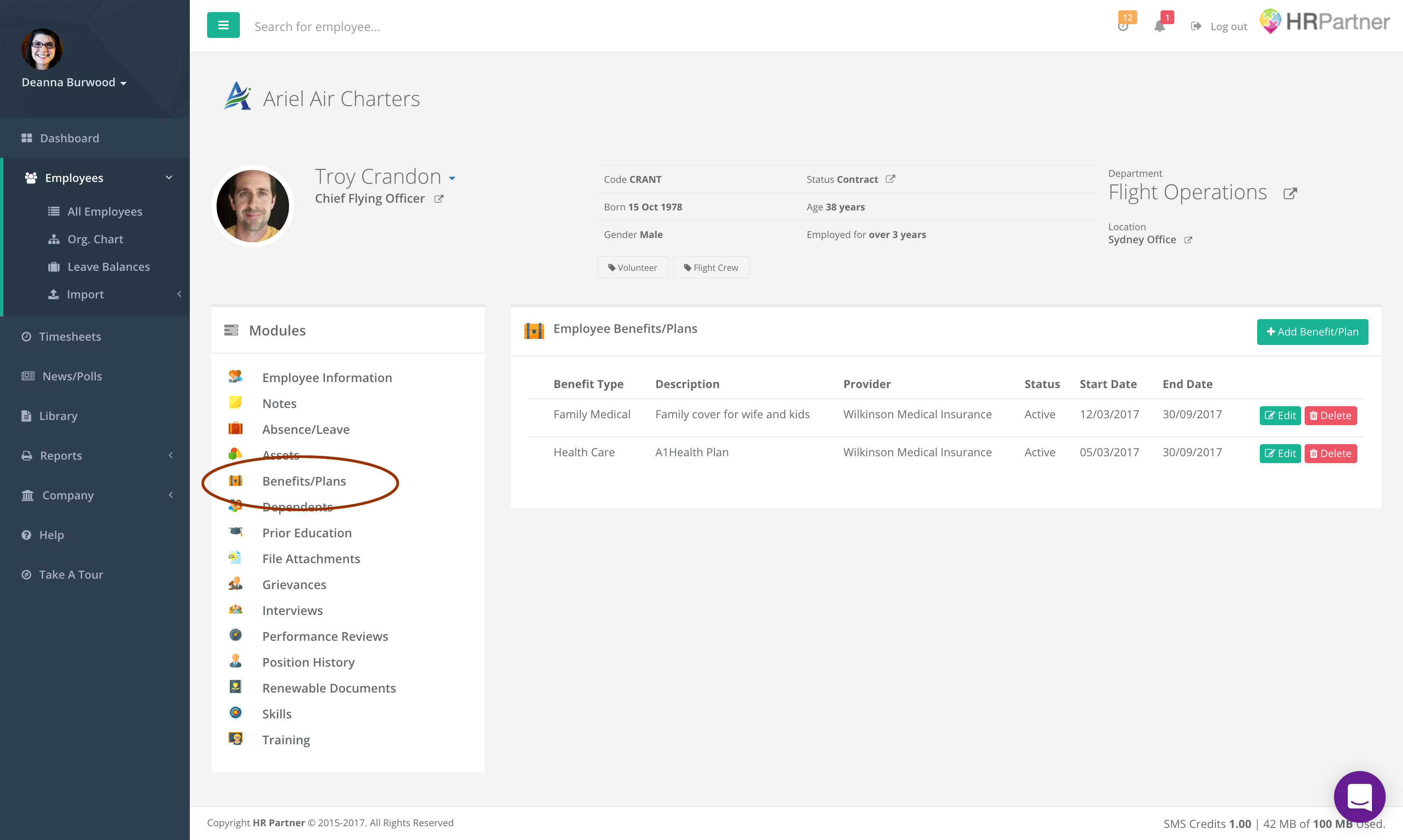Go to Org. Chart in sidebar

95,239
